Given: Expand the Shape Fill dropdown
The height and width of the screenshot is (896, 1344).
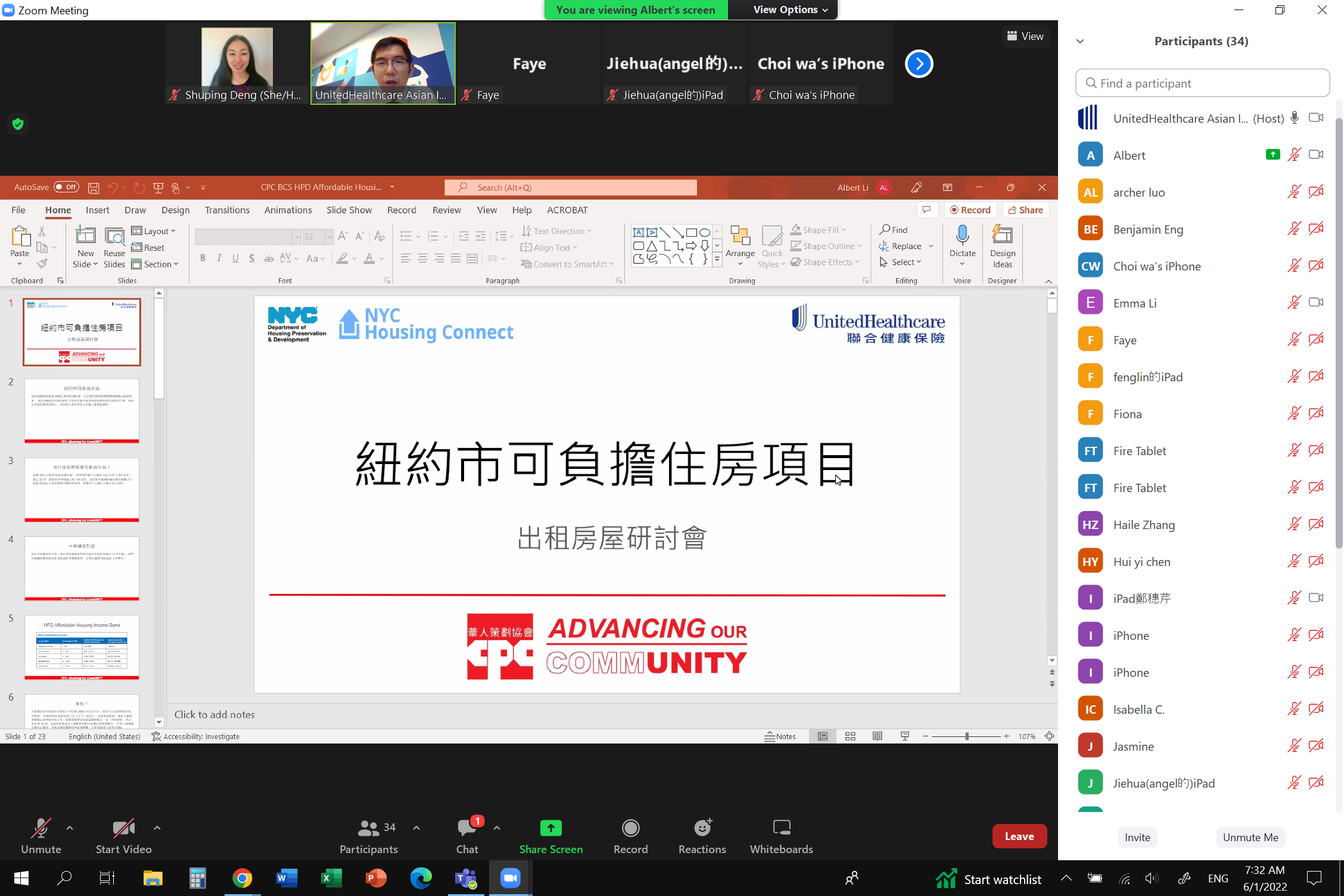Looking at the screenshot, I should pyautogui.click(x=843, y=230).
